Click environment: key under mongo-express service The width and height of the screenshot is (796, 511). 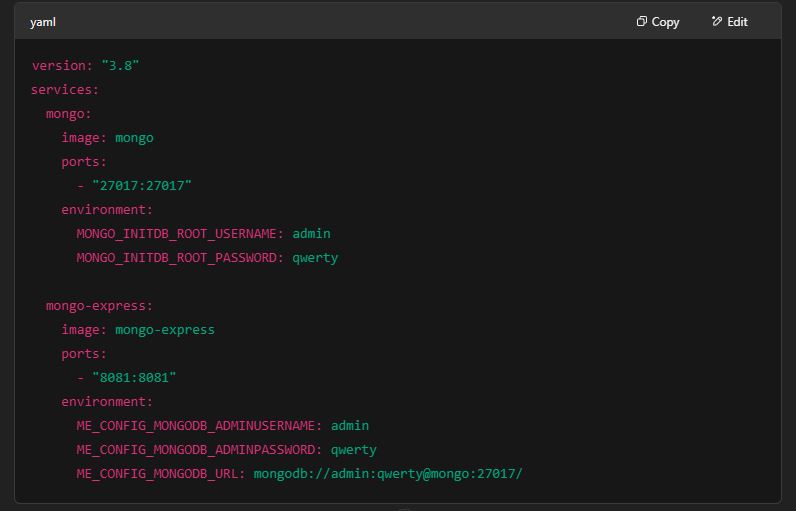click(x=107, y=402)
